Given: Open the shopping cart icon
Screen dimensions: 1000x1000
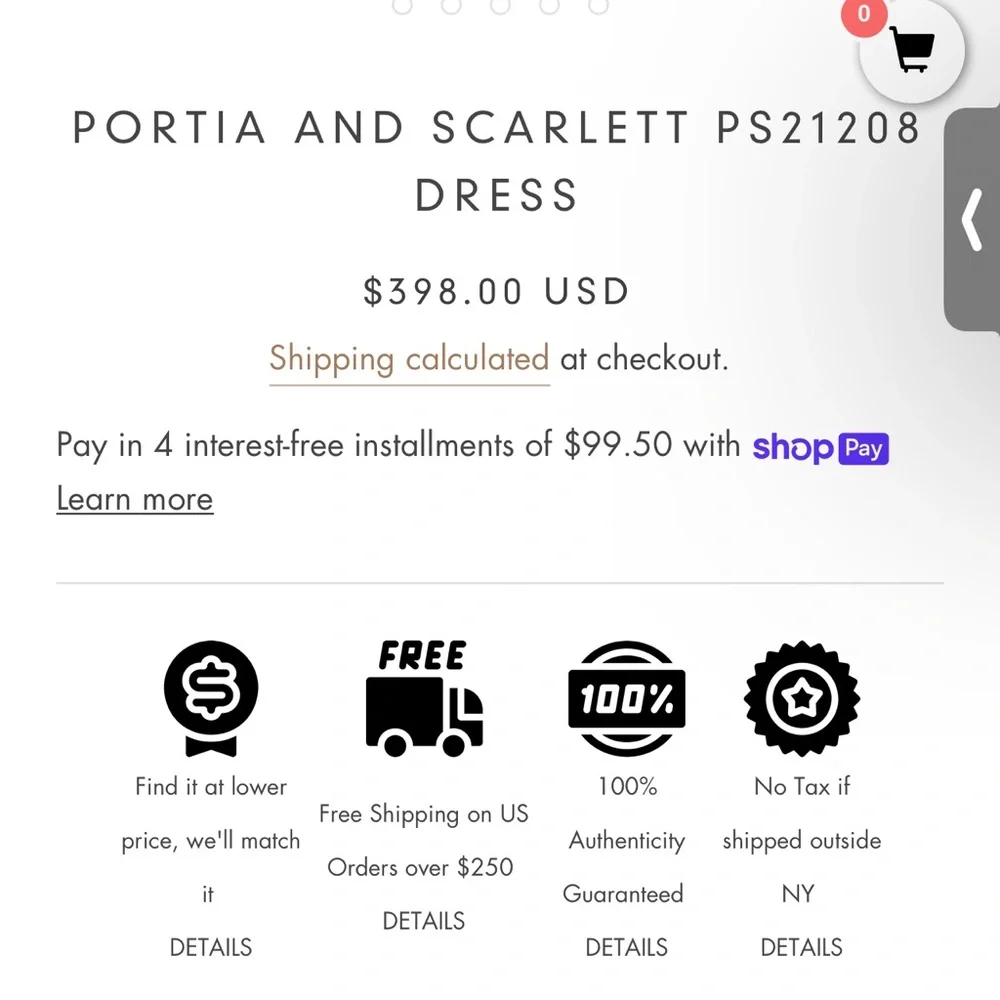Looking at the screenshot, I should click(x=911, y=50).
